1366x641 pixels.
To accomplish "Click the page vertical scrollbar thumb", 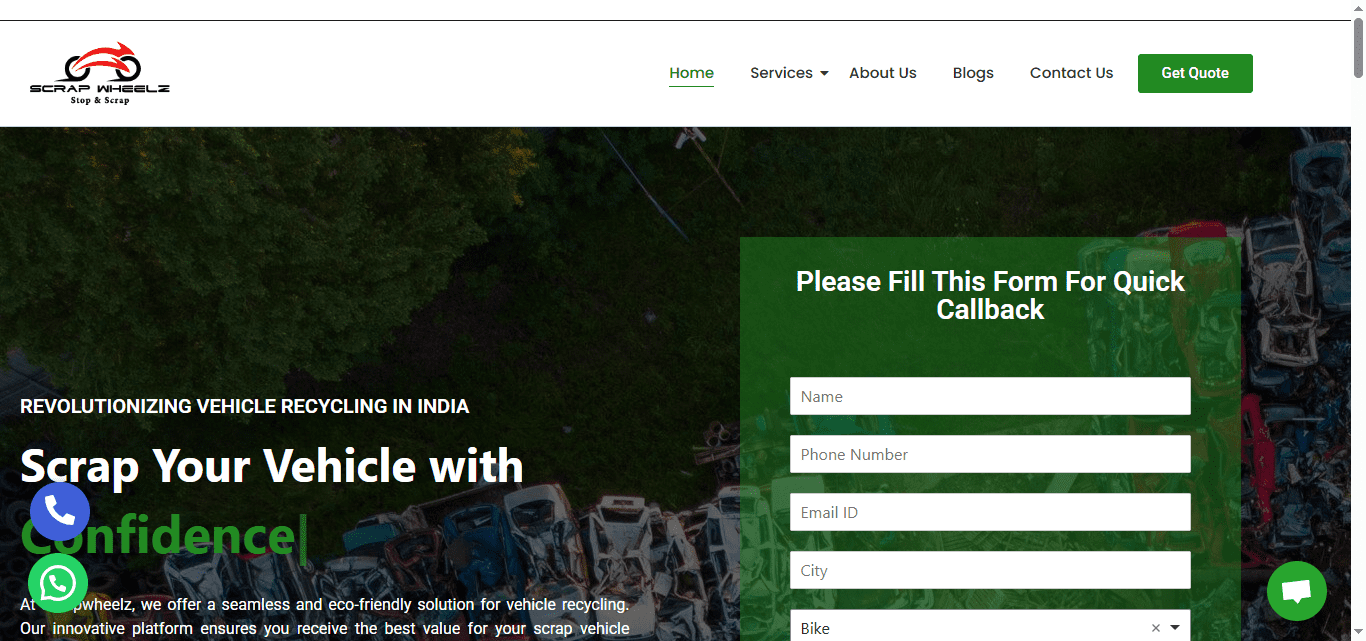I will point(1358,47).
